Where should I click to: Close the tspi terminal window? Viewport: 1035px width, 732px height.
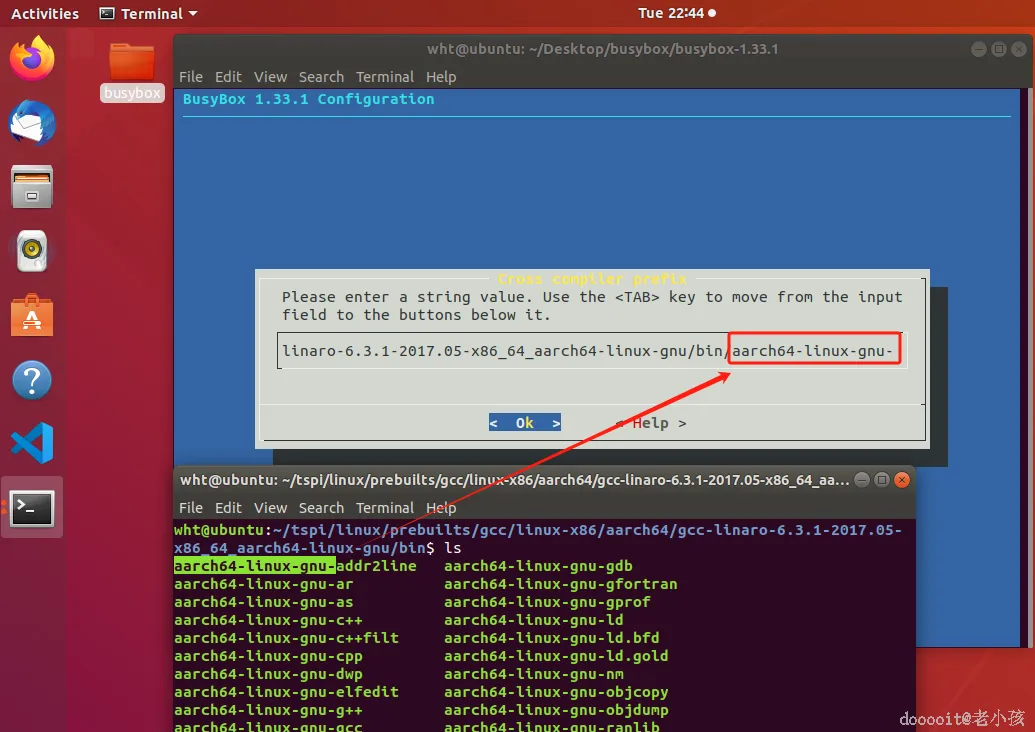click(x=902, y=480)
